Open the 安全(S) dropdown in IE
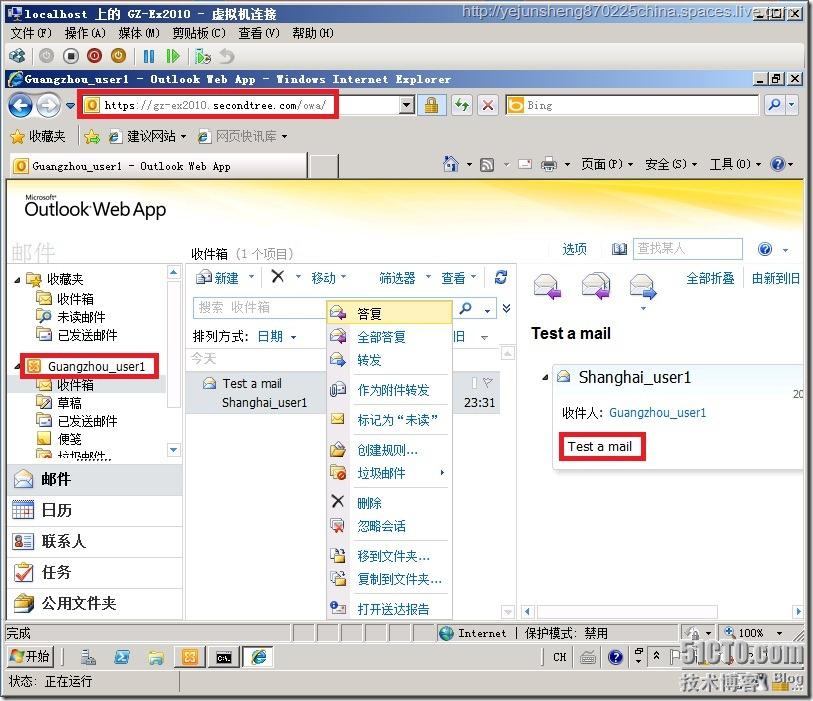This screenshot has width=813, height=701. [671, 164]
